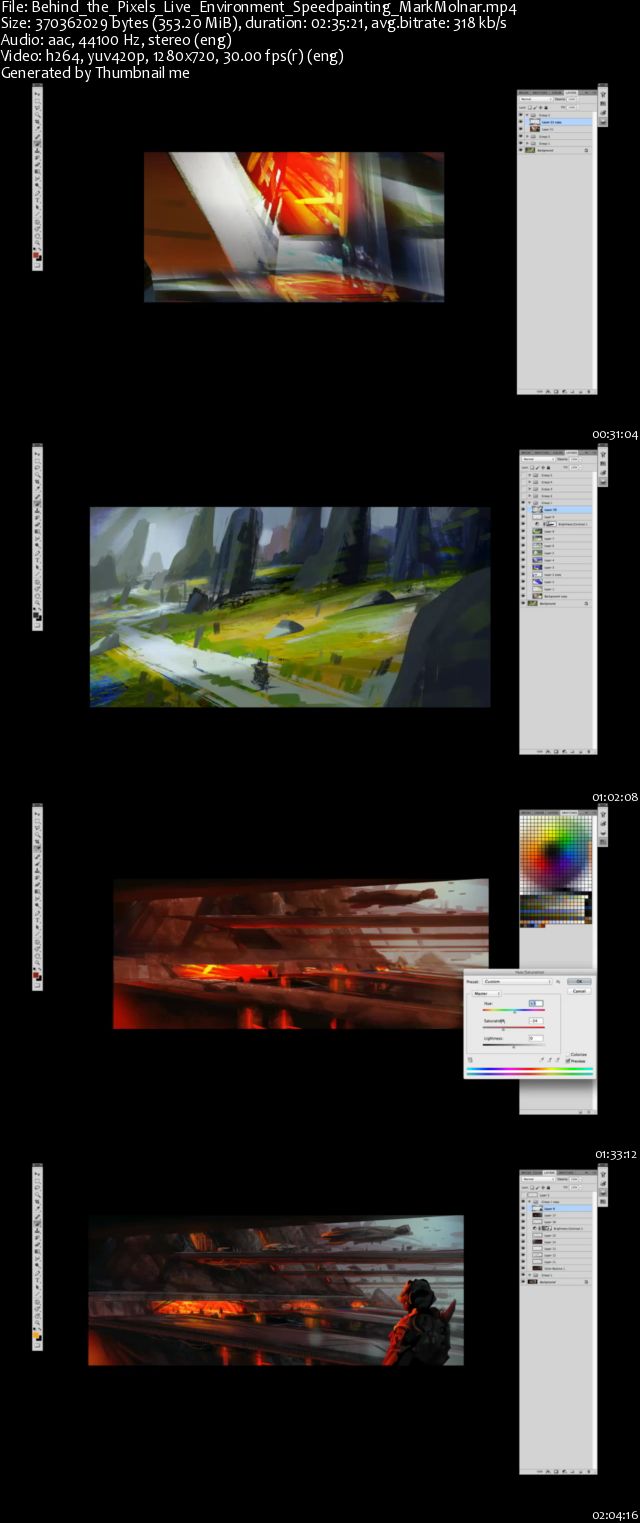Click painting canvas with character in 02:04:16 frame

276,1290
